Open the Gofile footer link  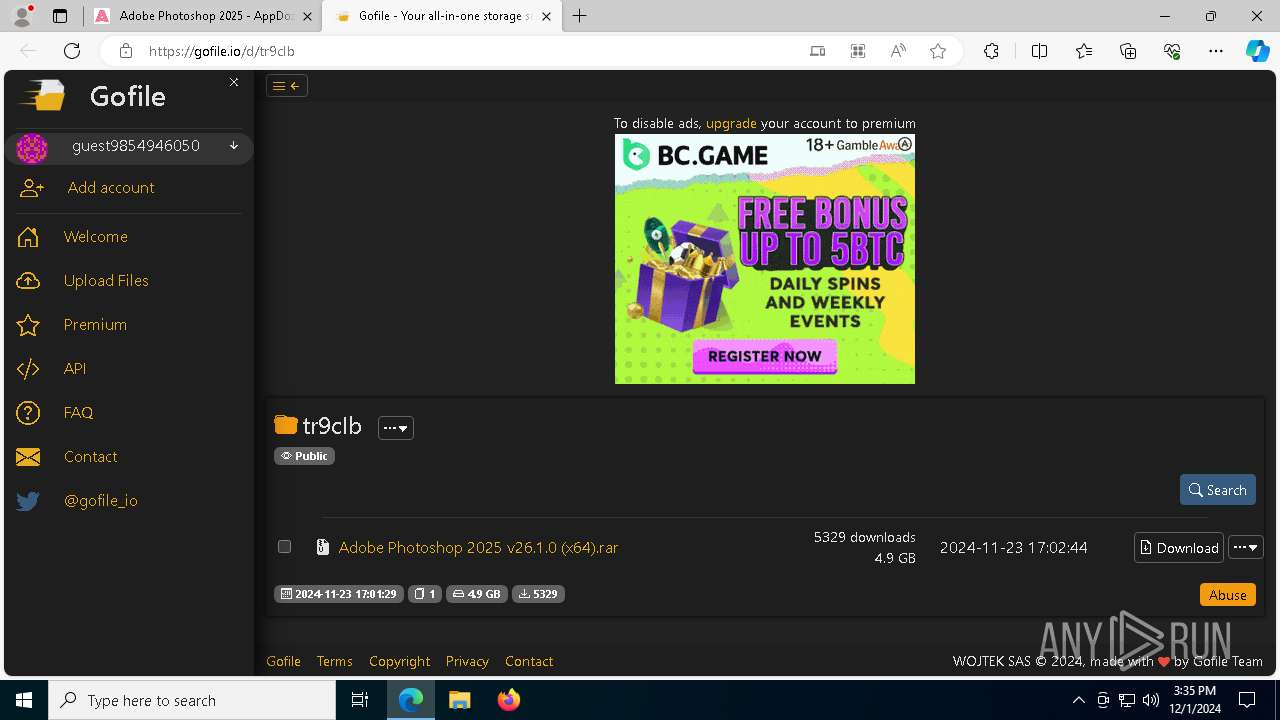point(283,661)
